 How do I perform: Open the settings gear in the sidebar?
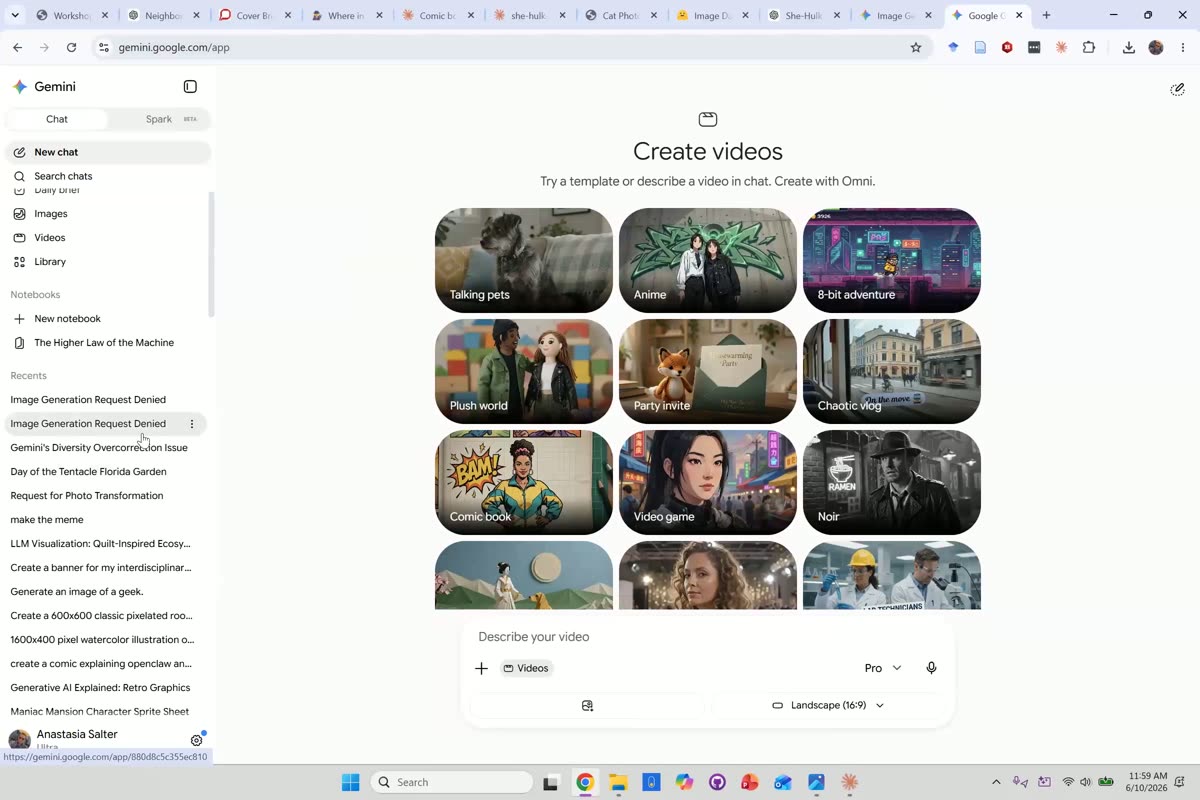(x=197, y=740)
